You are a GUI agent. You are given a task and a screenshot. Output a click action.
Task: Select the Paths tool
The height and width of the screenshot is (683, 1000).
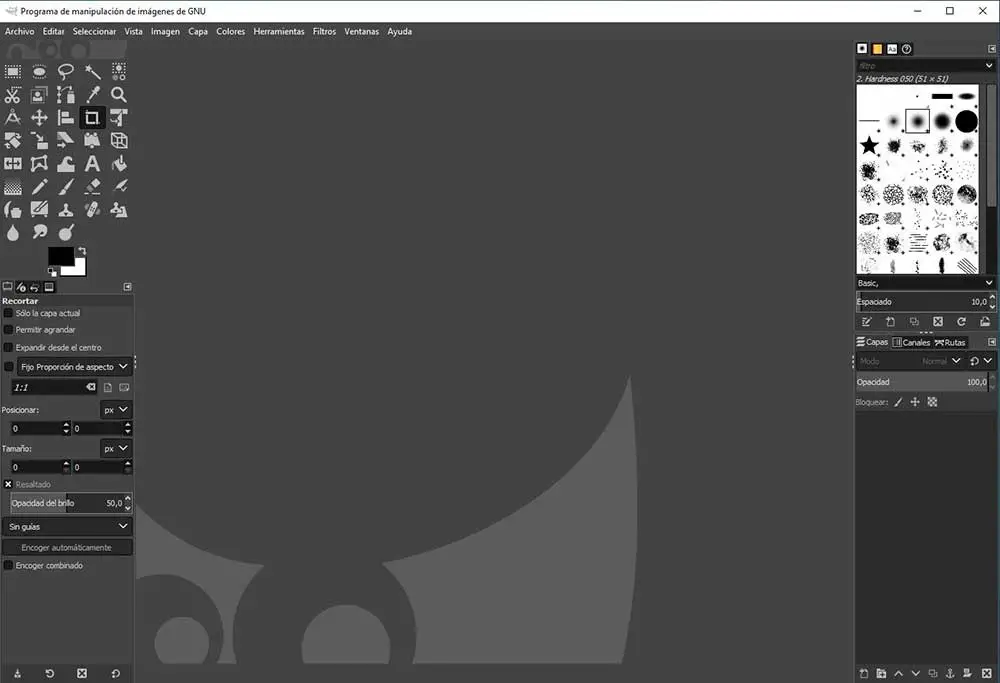(66, 95)
